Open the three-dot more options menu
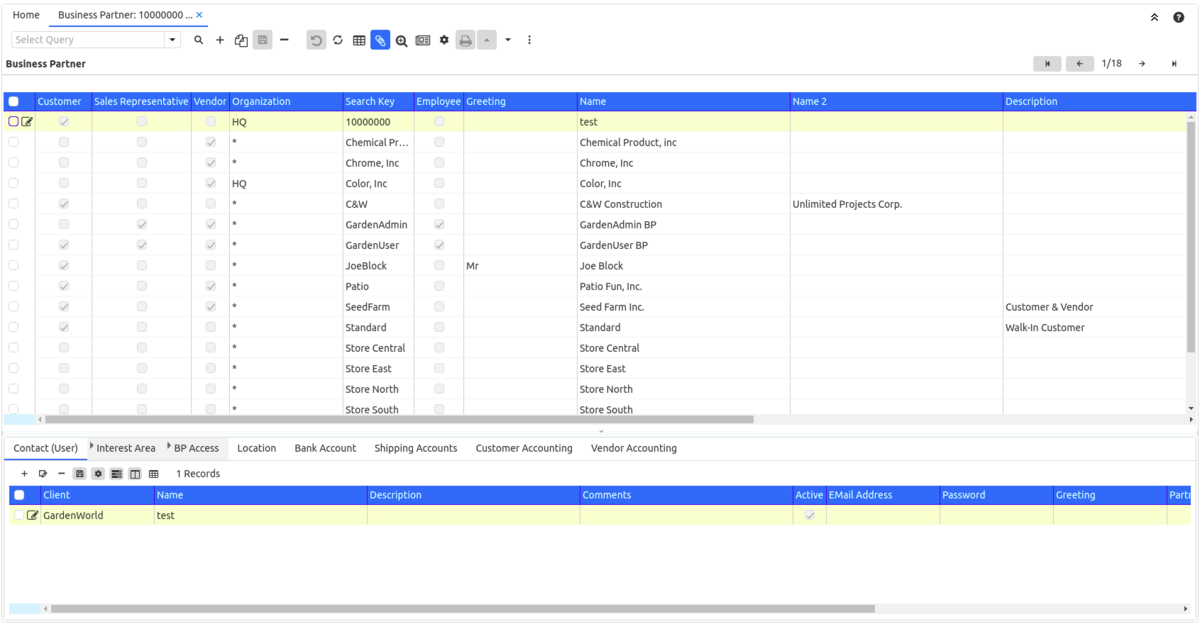 [529, 40]
